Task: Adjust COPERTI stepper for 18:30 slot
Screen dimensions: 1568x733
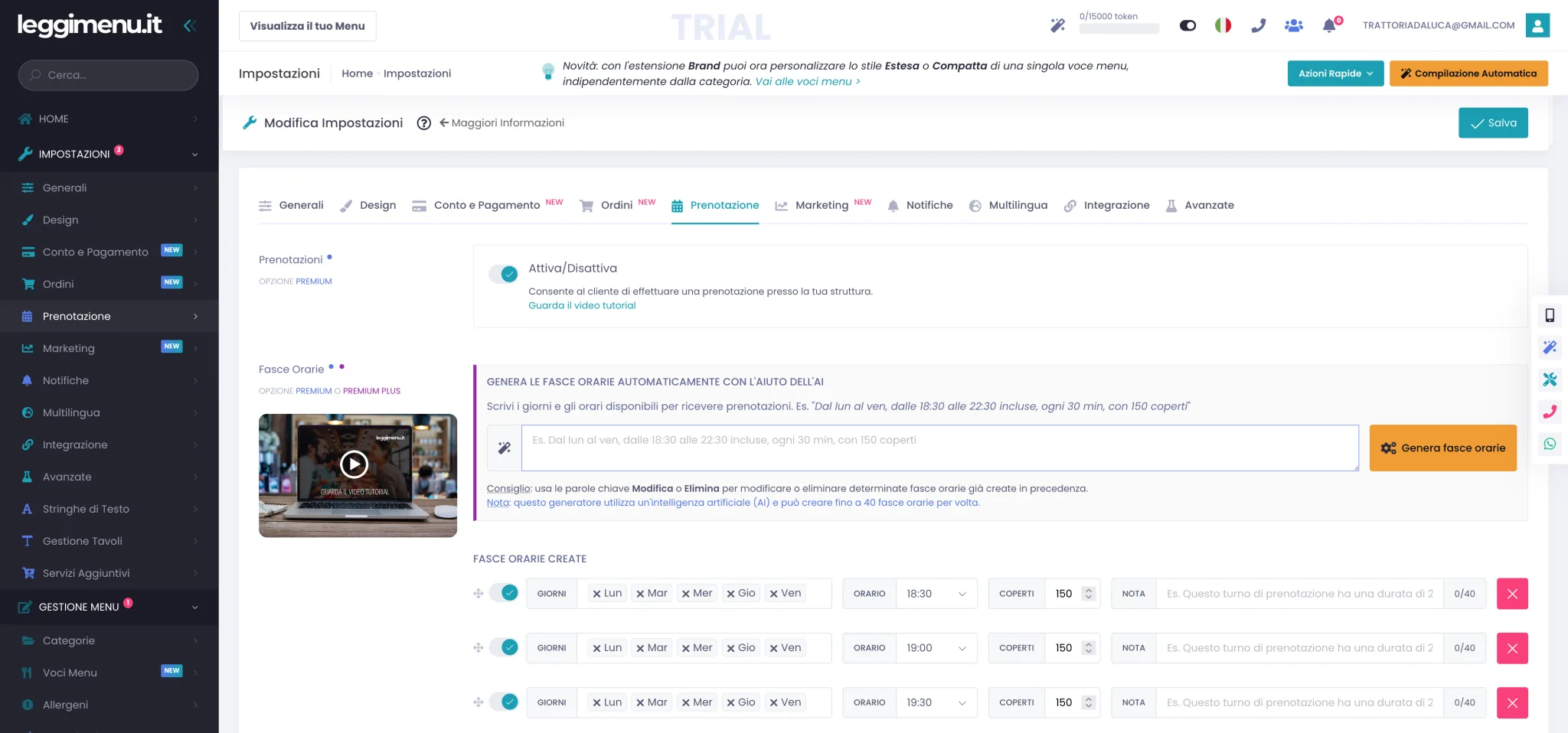Action: (1089, 594)
